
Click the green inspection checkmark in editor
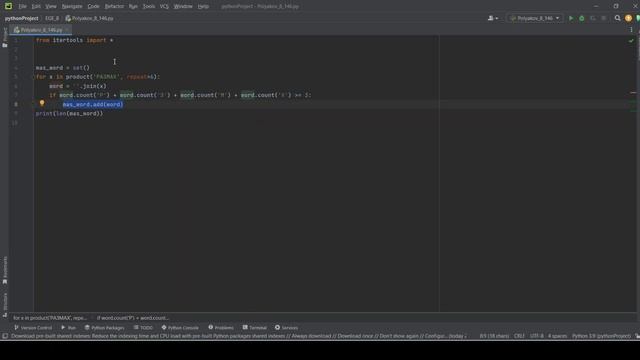tap(631, 41)
